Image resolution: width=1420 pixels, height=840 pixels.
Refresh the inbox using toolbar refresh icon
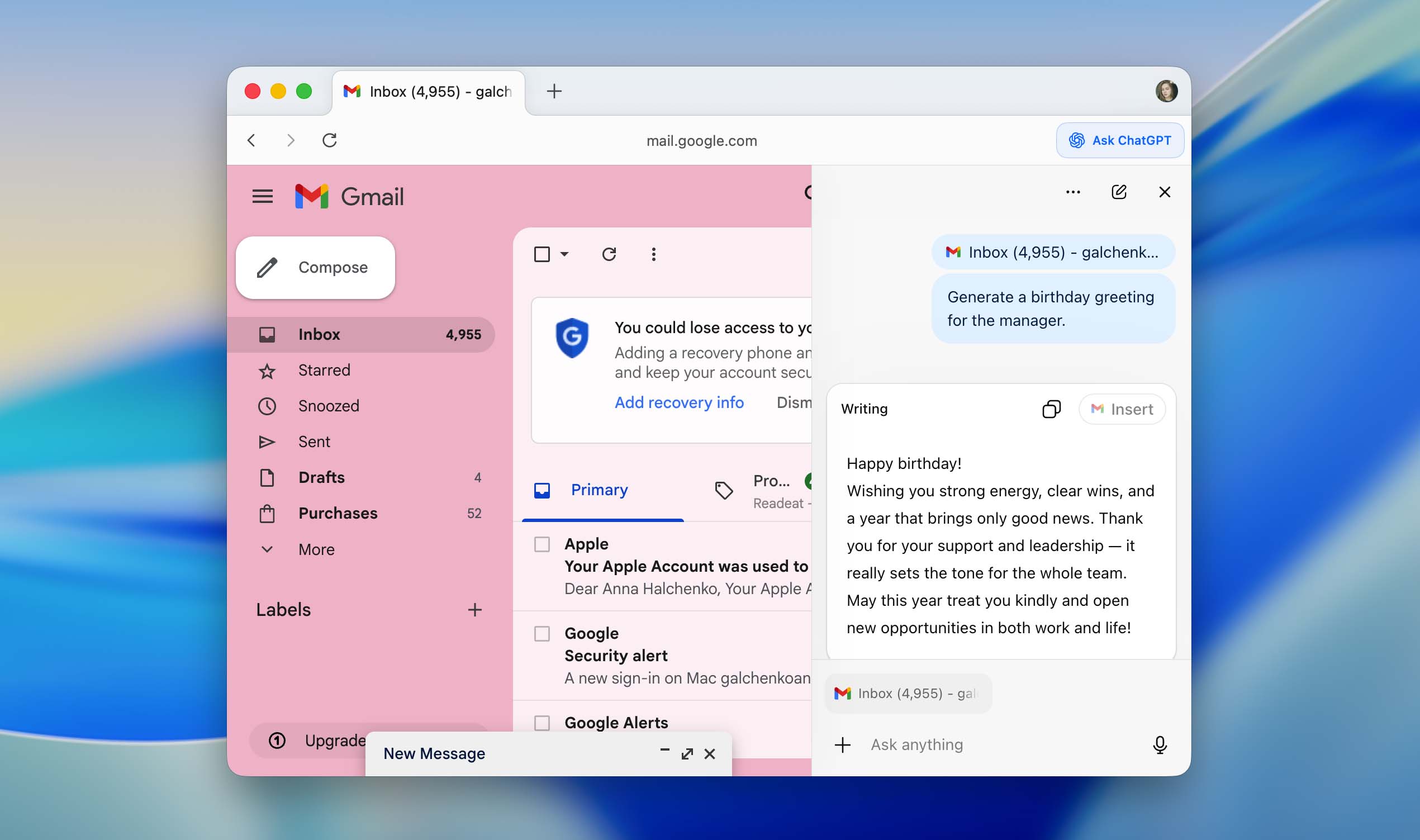pyautogui.click(x=609, y=254)
